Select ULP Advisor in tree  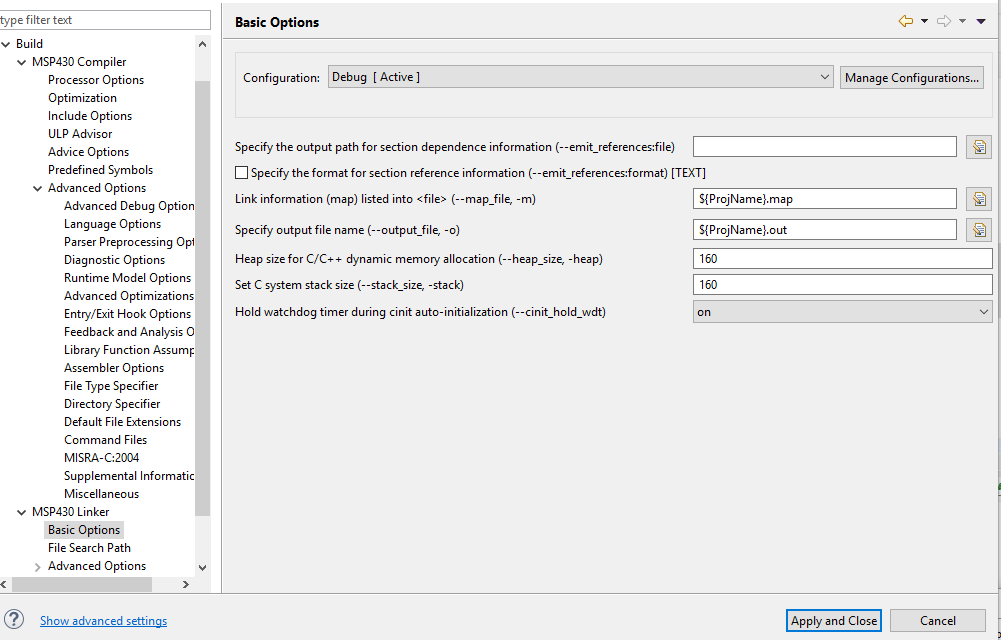pos(80,133)
